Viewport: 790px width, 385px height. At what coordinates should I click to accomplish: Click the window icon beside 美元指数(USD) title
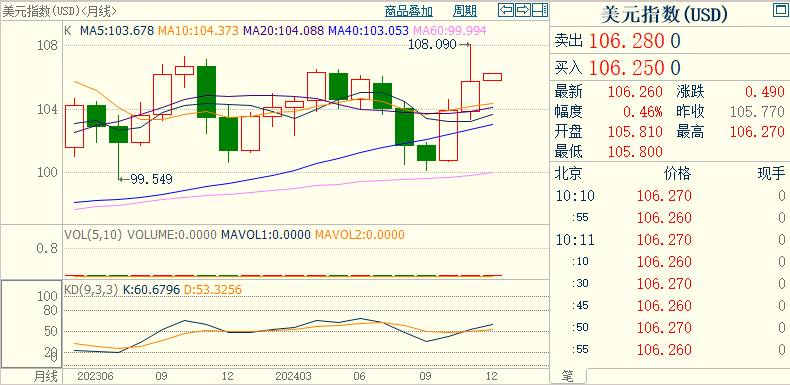tap(779, 11)
